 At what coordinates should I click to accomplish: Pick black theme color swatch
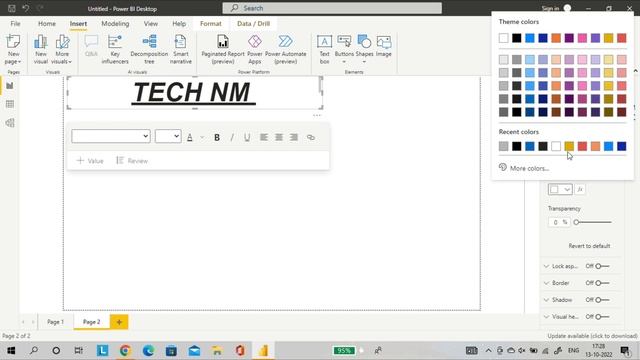pyautogui.click(x=517, y=38)
